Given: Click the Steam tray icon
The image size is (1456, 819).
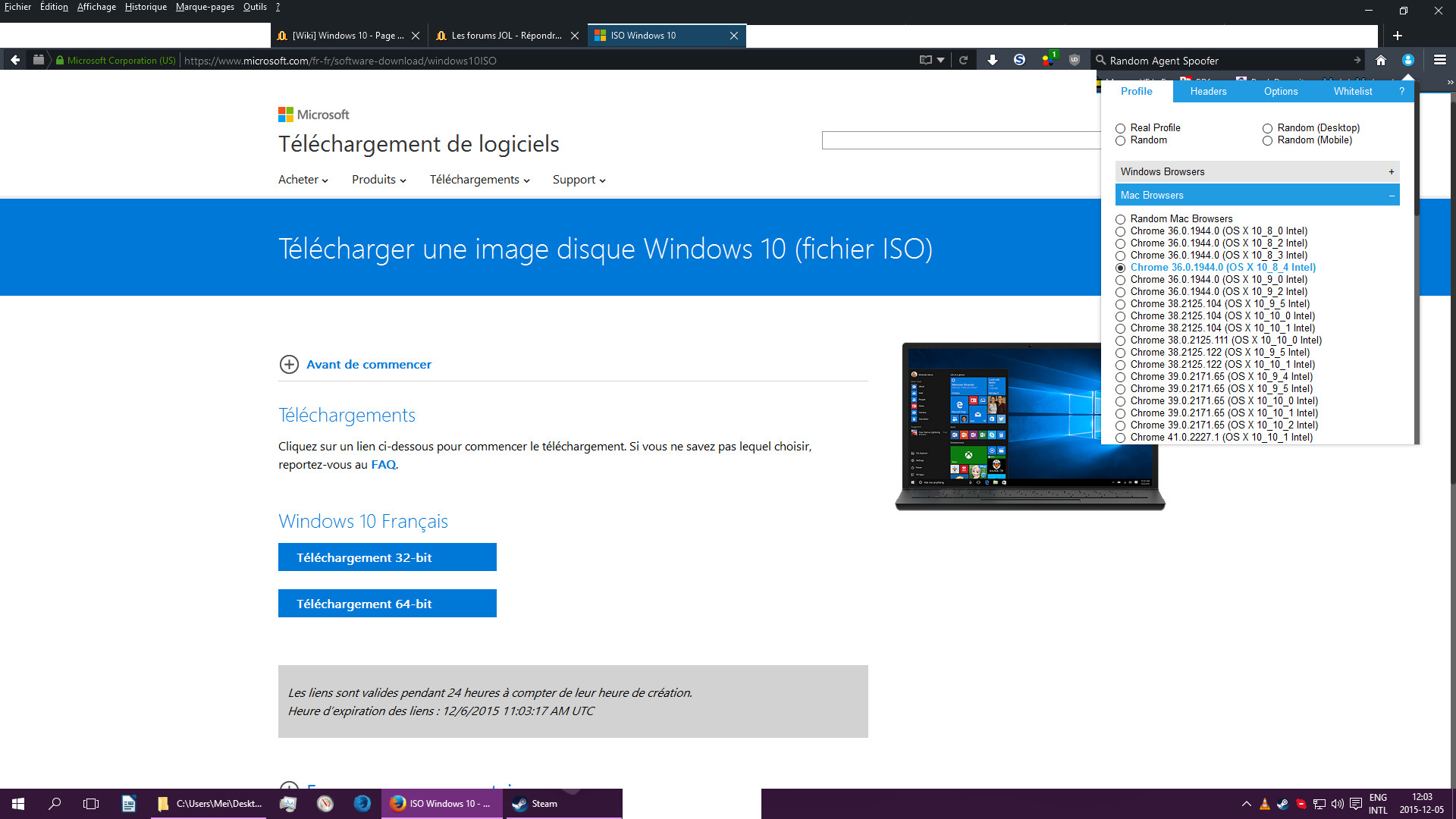Looking at the screenshot, I should (x=1282, y=804).
